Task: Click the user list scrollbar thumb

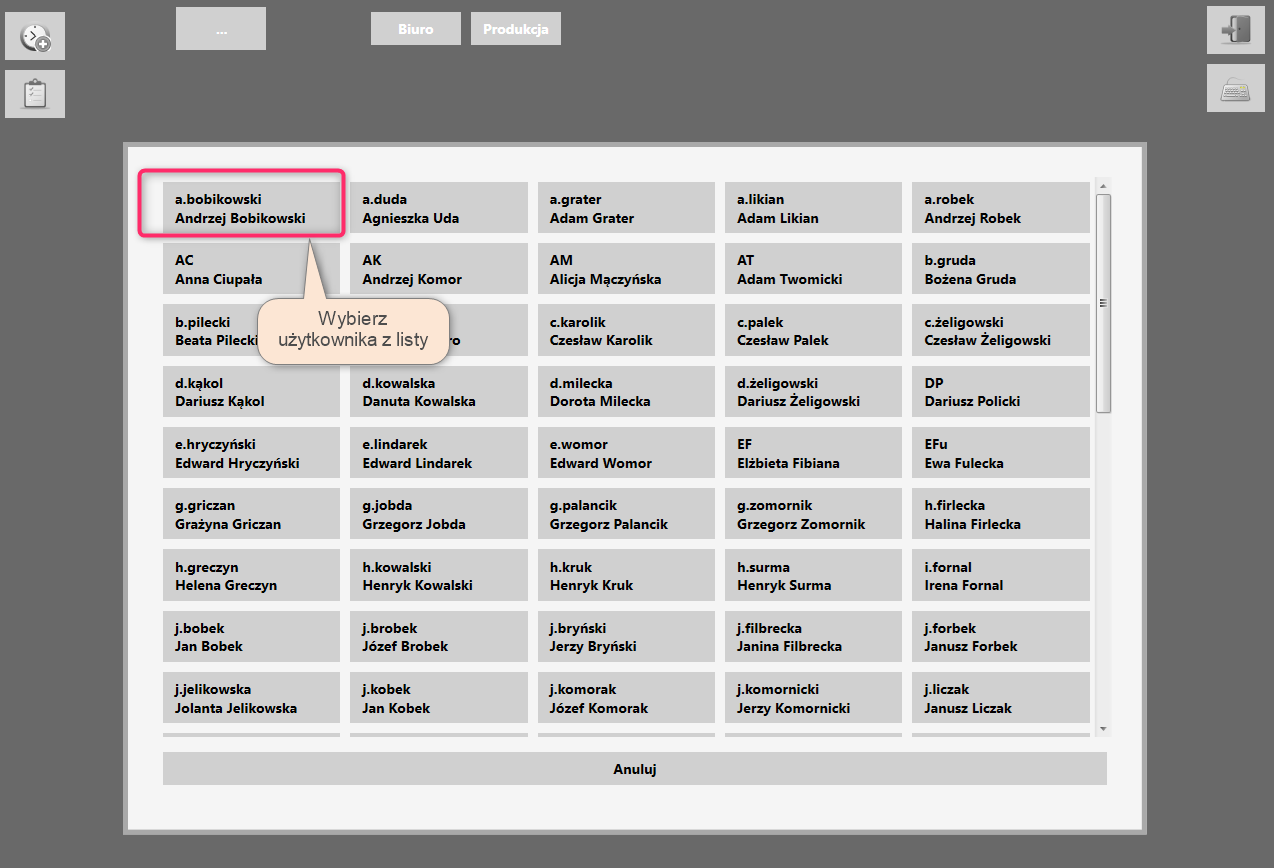Action: [x=1103, y=303]
